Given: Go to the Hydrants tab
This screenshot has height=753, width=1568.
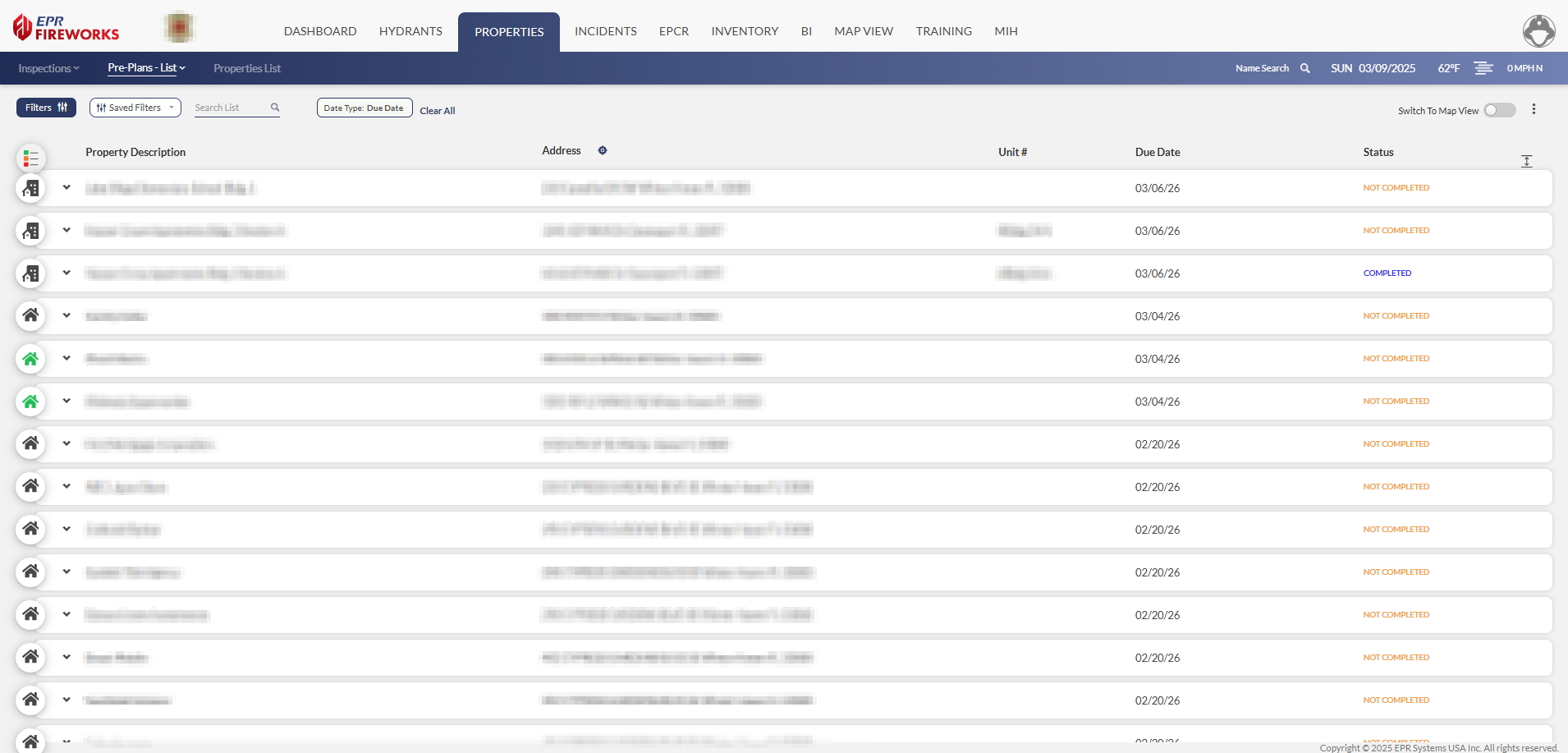Looking at the screenshot, I should coord(410,31).
